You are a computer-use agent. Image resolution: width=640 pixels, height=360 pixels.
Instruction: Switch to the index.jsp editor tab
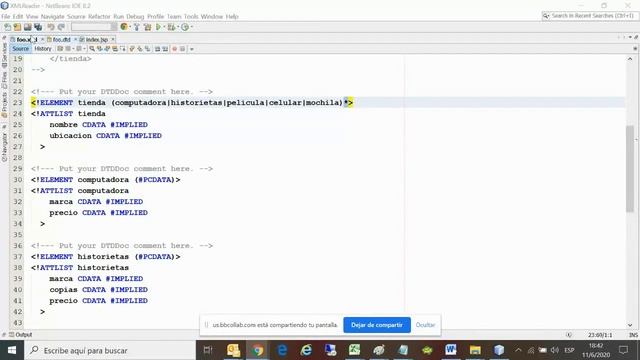96,40
